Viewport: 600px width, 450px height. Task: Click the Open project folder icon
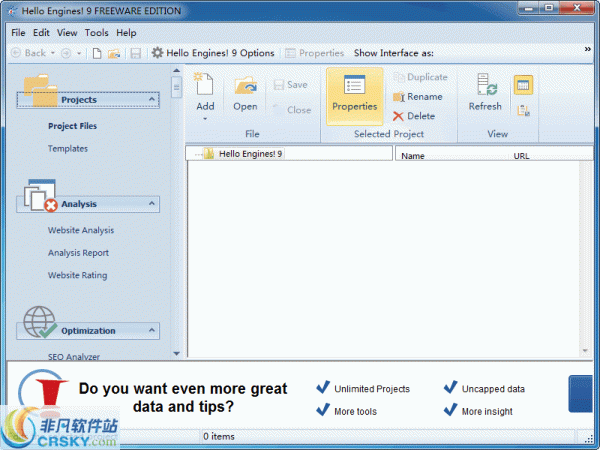(245, 85)
